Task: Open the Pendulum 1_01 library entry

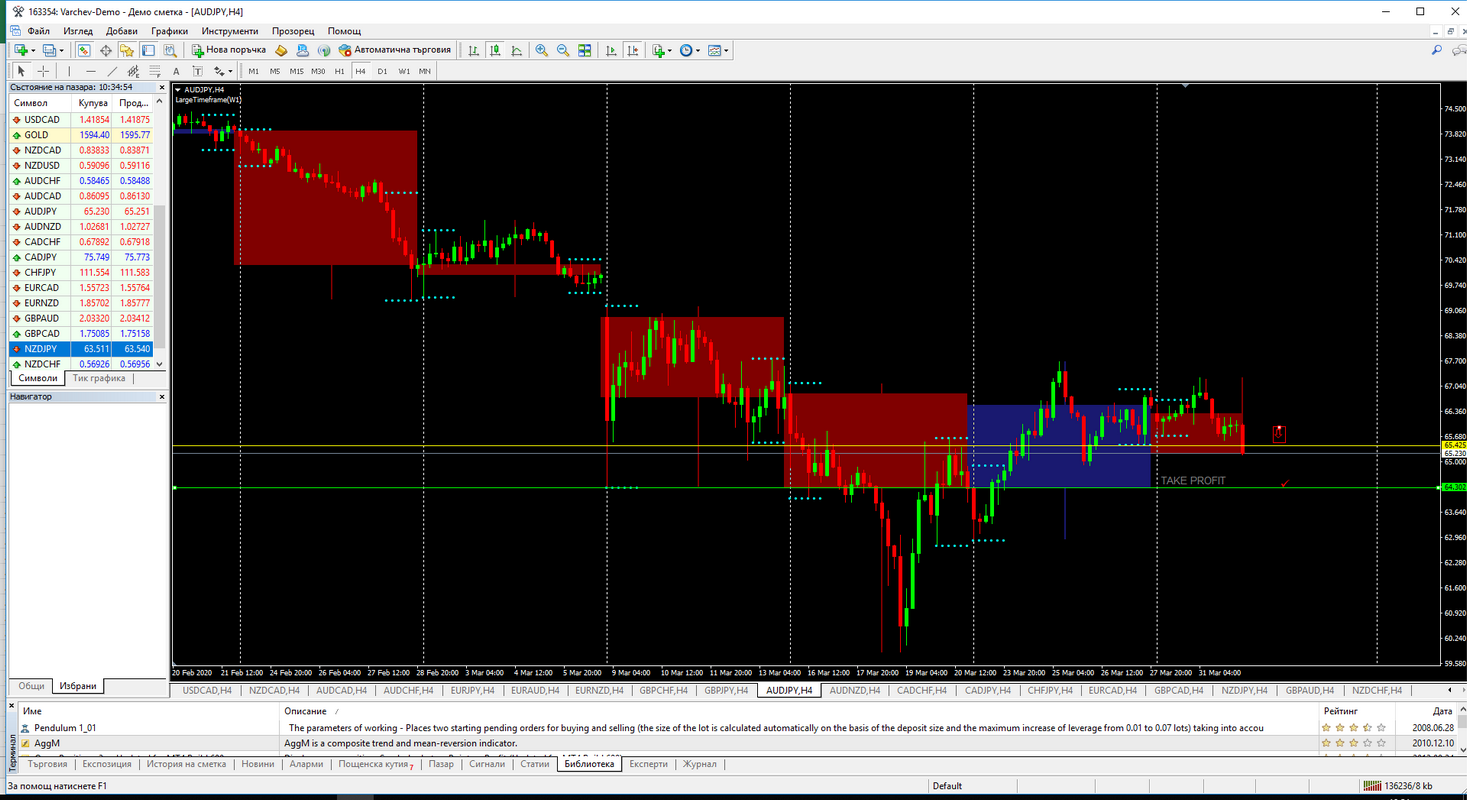Action: tap(65, 728)
